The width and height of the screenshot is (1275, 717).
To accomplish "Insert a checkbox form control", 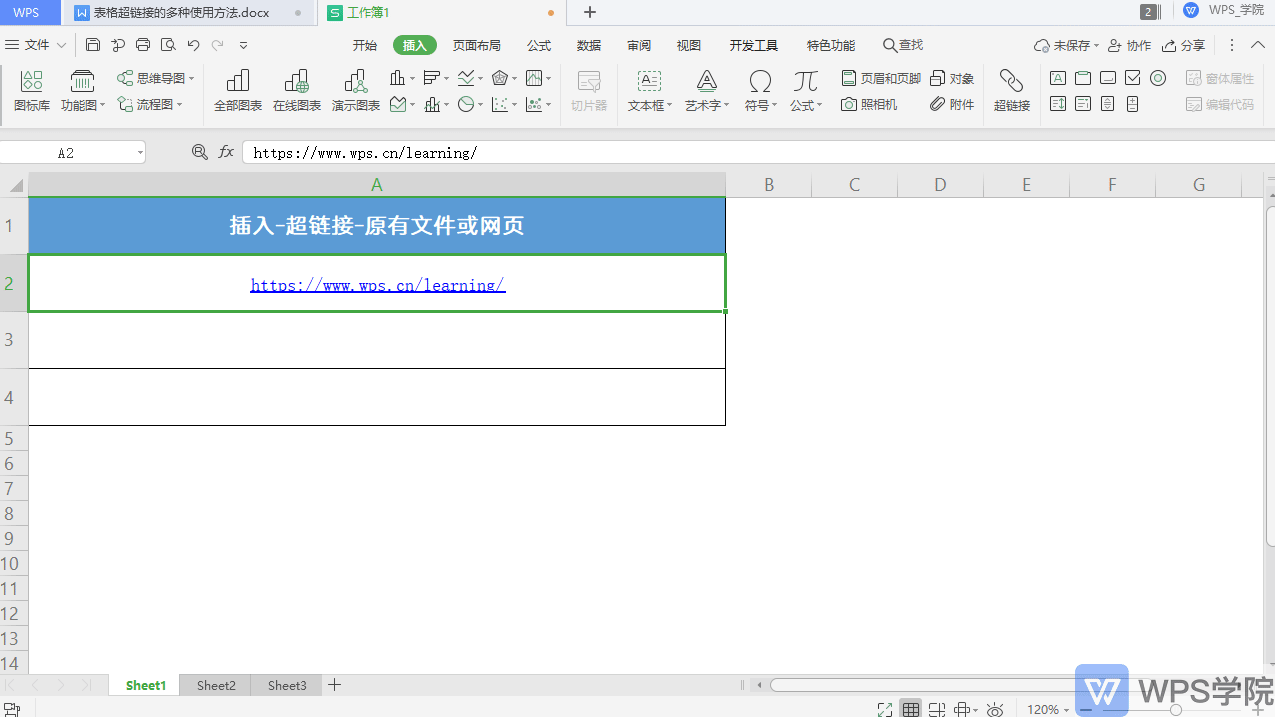I will pos(1133,78).
